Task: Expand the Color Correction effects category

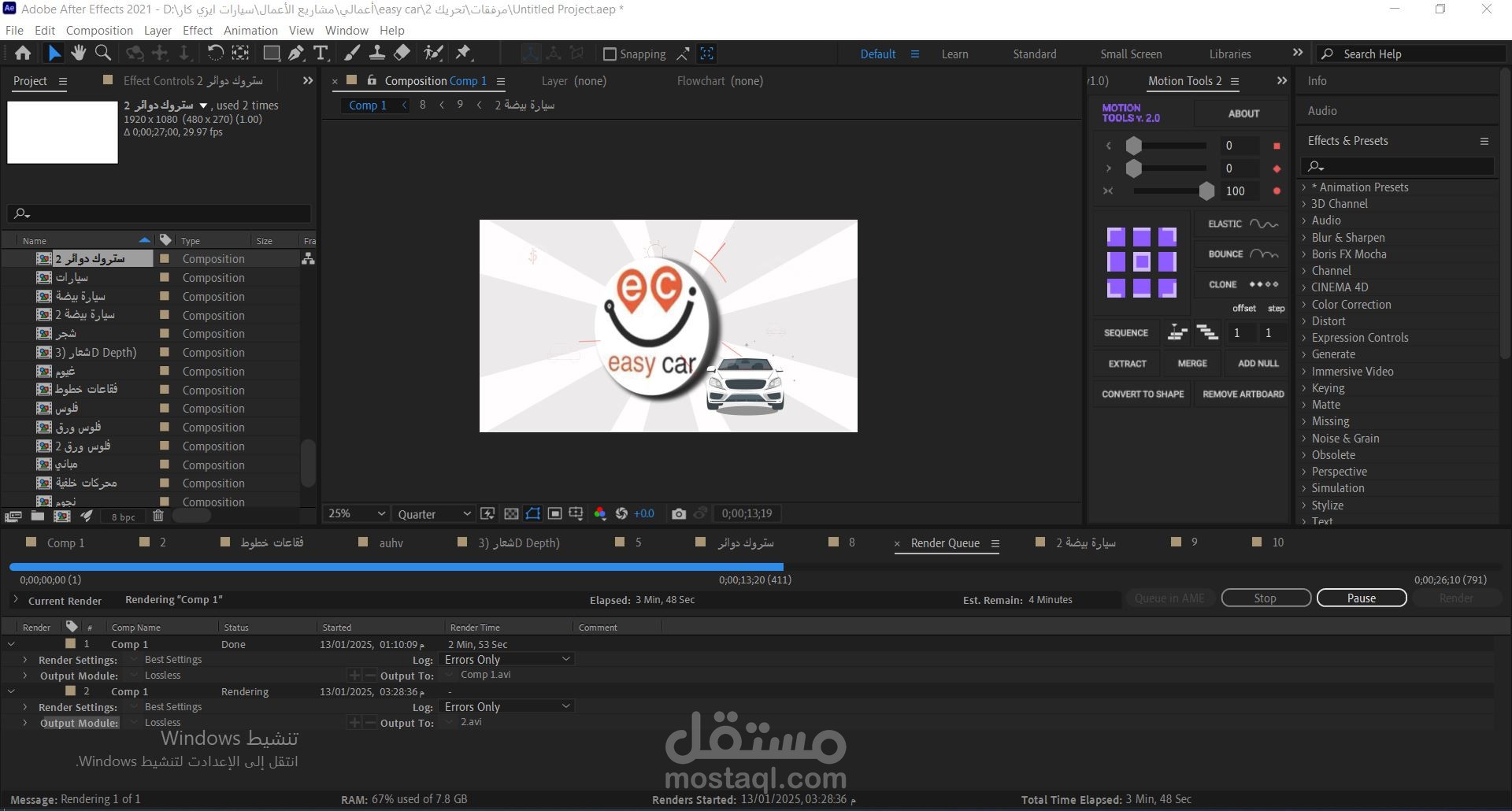Action: click(x=1304, y=305)
